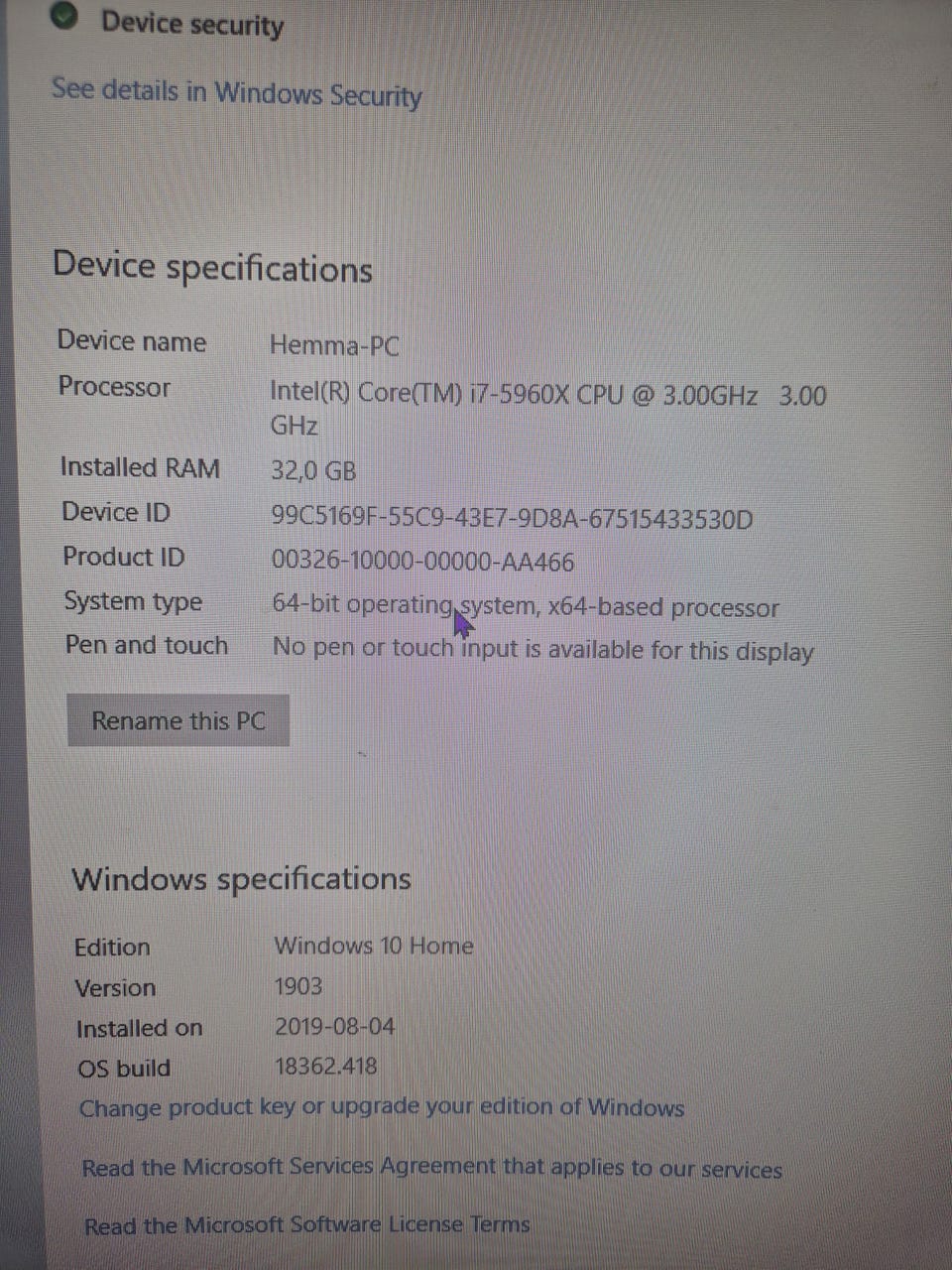Select the 64-bit operating system value text
This screenshot has height=1270, width=952.
coord(526,606)
